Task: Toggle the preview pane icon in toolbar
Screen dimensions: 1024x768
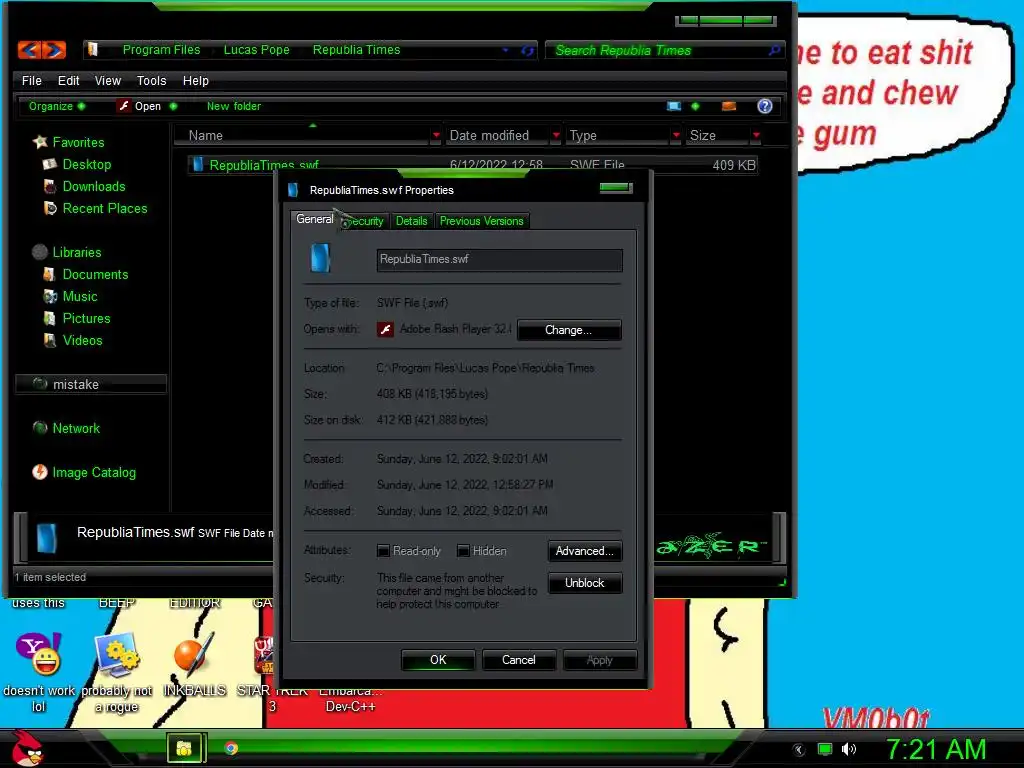Action: pos(729,106)
